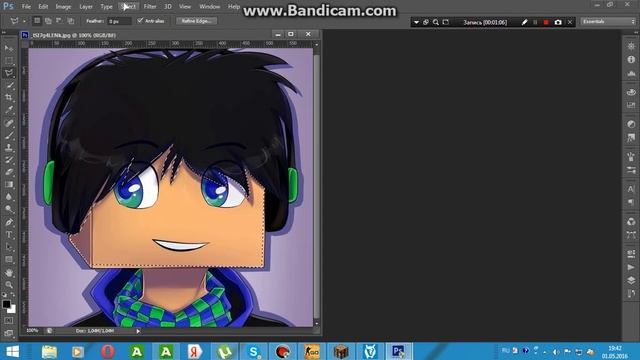This screenshot has height=360, width=640.
Task: Click the document vertical scrollbar
Action: click(x=317, y=187)
